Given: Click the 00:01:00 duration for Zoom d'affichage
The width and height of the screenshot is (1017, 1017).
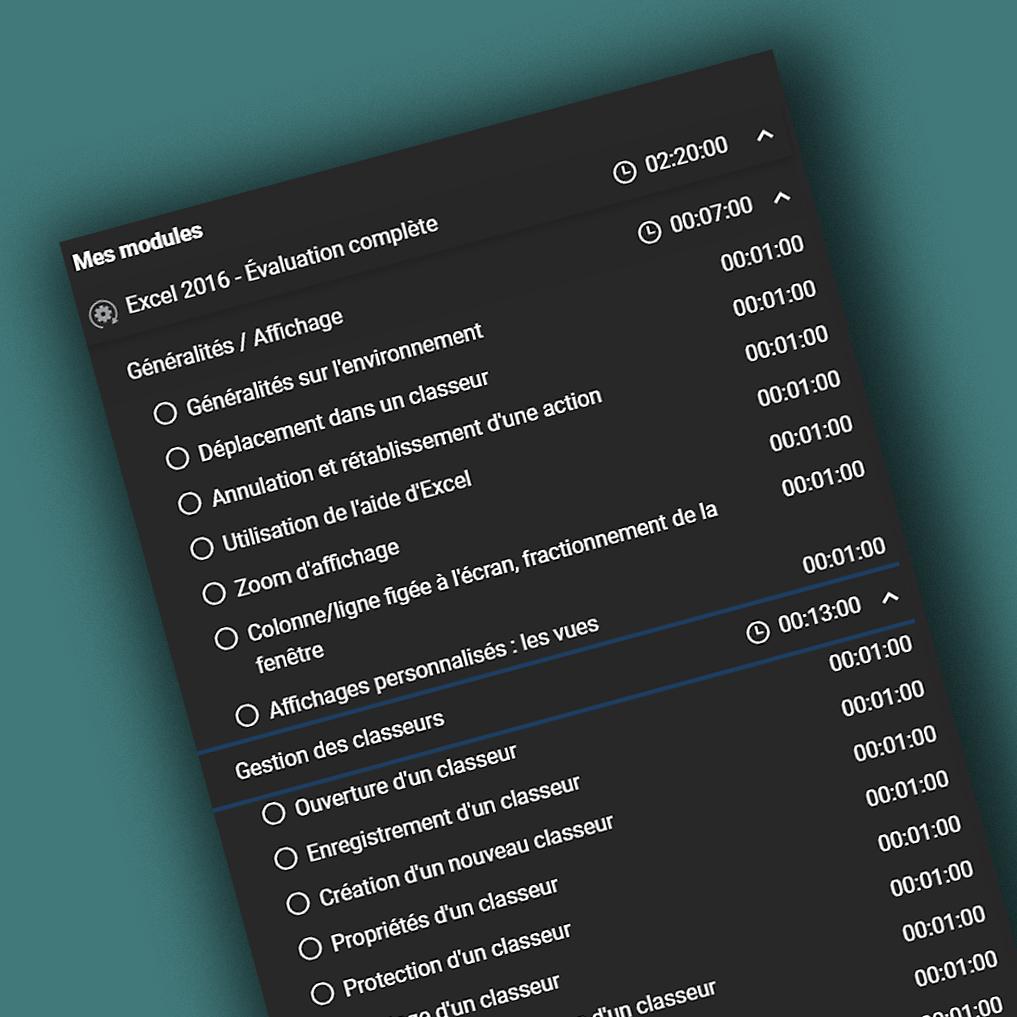Looking at the screenshot, I should 811,433.
